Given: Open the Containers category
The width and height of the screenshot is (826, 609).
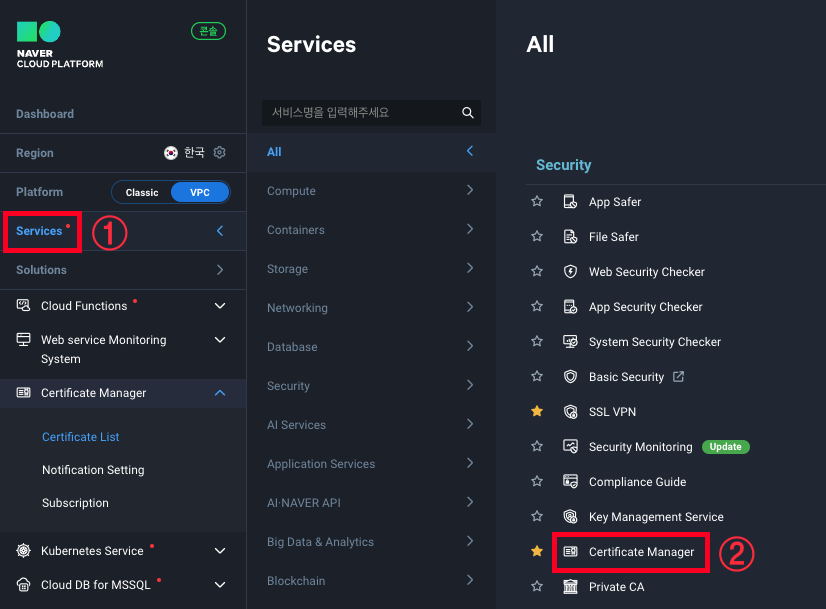Looking at the screenshot, I should pos(371,230).
